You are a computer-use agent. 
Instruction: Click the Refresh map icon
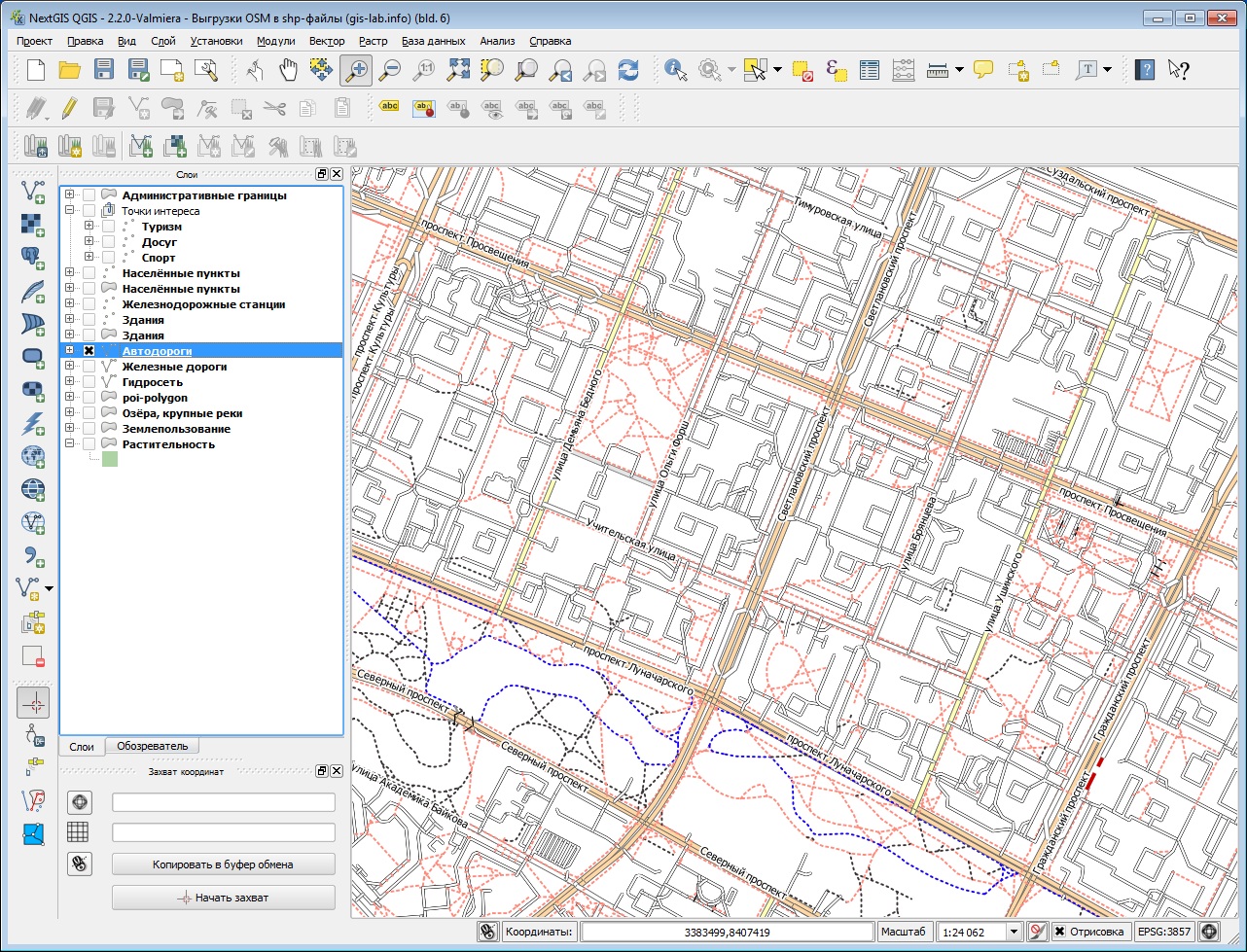pyautogui.click(x=629, y=69)
